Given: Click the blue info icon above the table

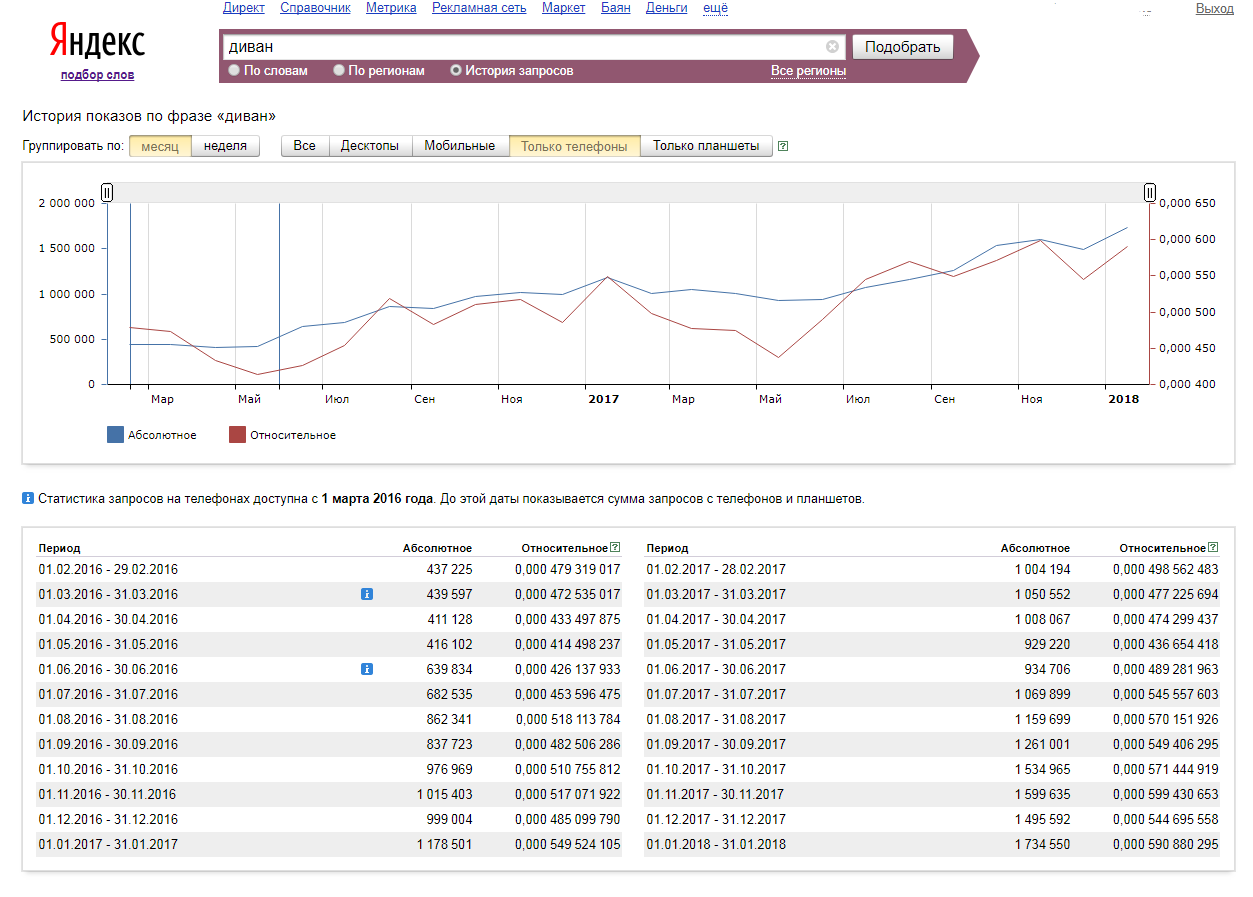Looking at the screenshot, I should pyautogui.click(x=28, y=498).
